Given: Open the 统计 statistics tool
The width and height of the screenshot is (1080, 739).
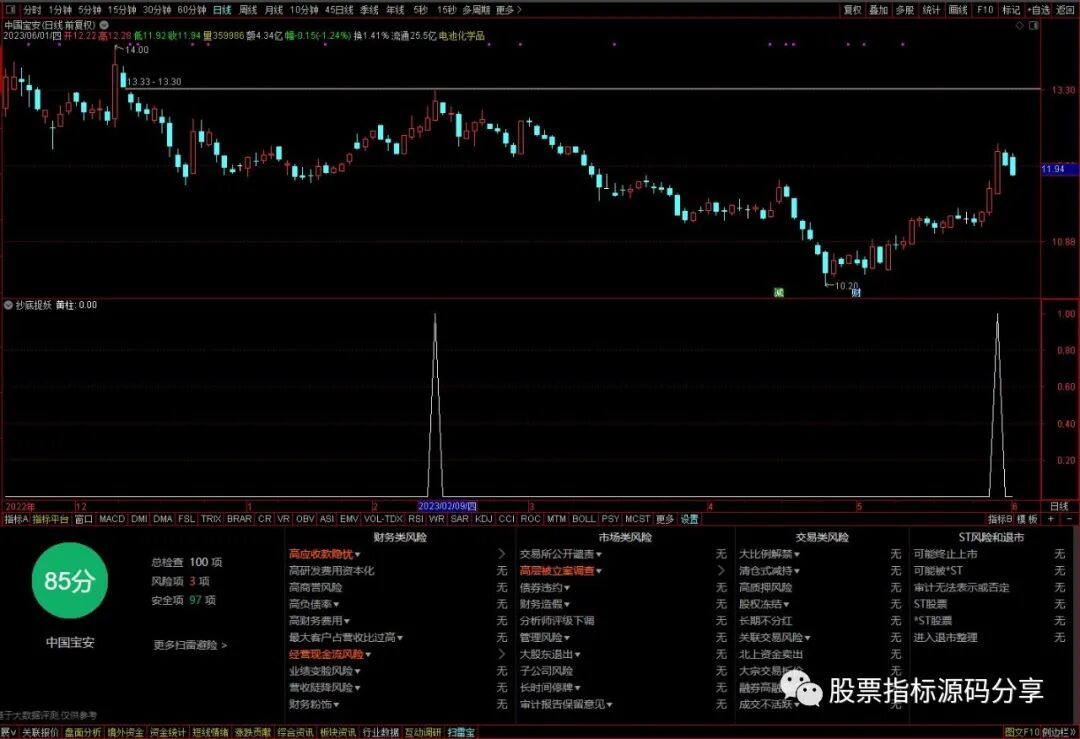Looking at the screenshot, I should [931, 10].
